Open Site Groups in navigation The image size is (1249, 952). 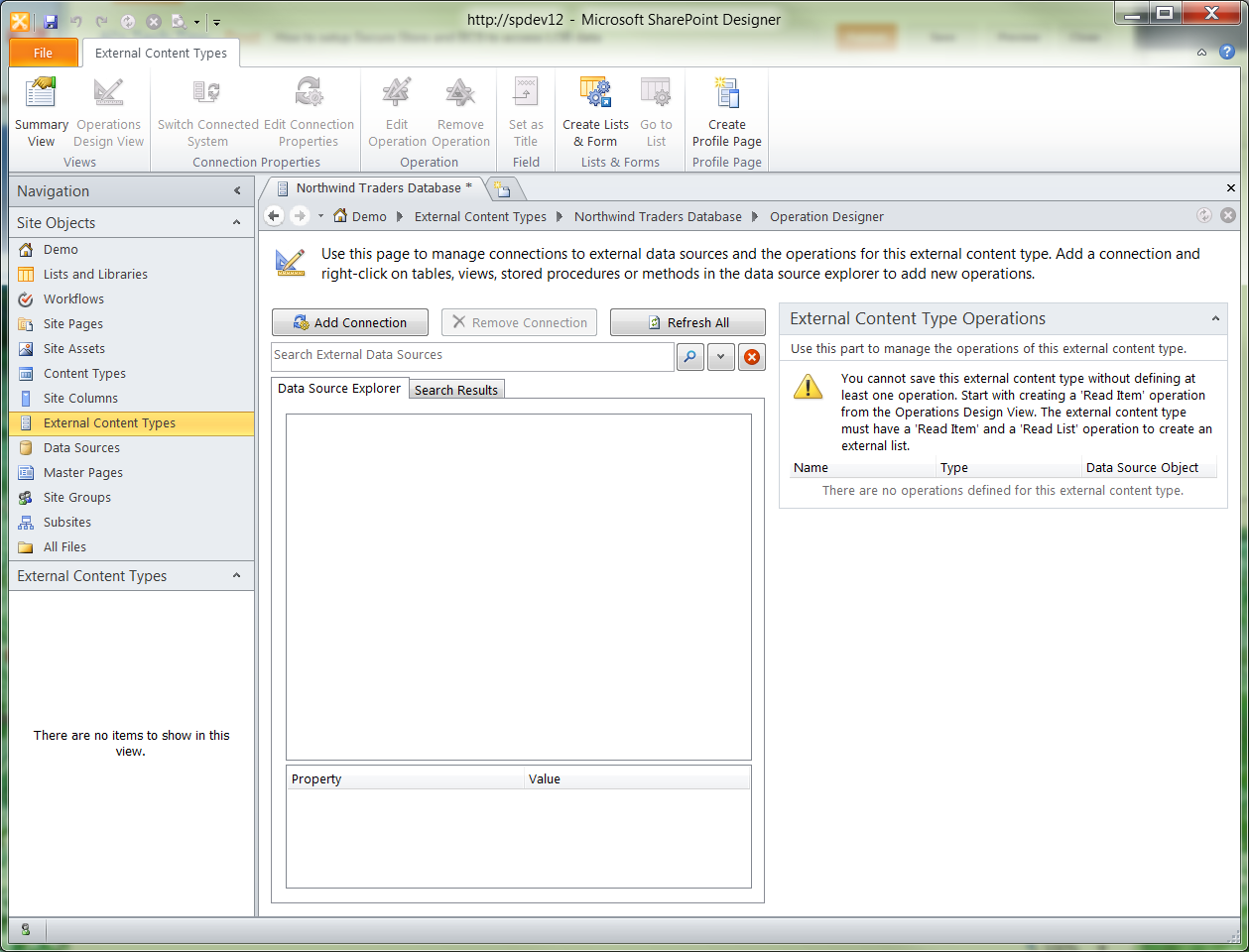pyautogui.click(x=131, y=497)
